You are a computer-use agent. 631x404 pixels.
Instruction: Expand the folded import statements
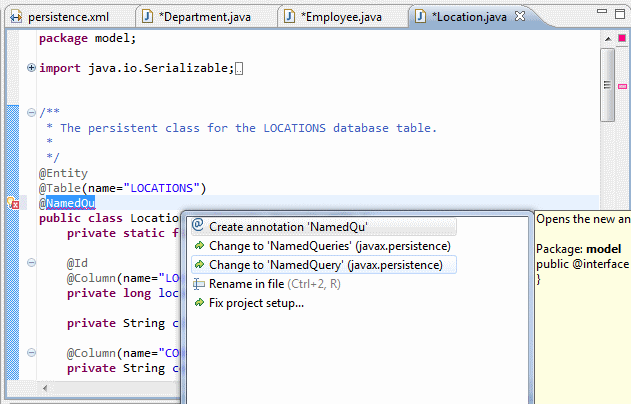31,68
